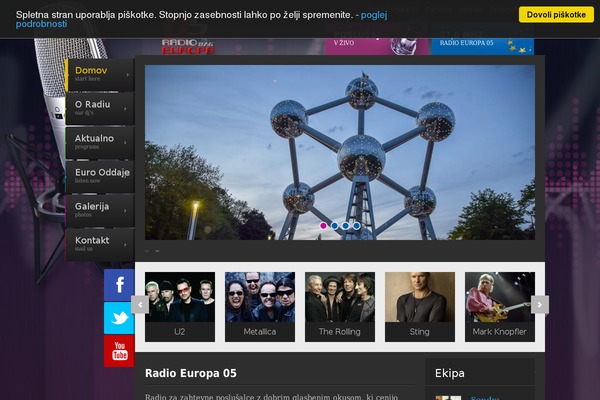Viewport: 600px width, 400px height.
Task: Click the Ekipa sidebar heading
Action: point(450,373)
